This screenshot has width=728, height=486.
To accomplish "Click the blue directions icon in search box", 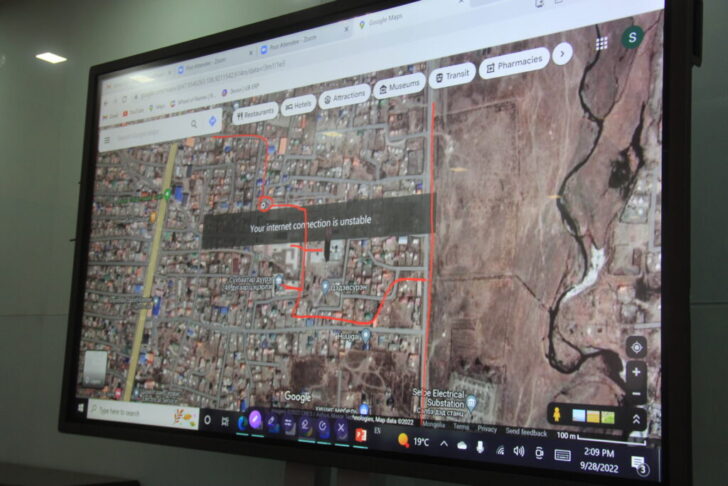I will click(x=213, y=121).
